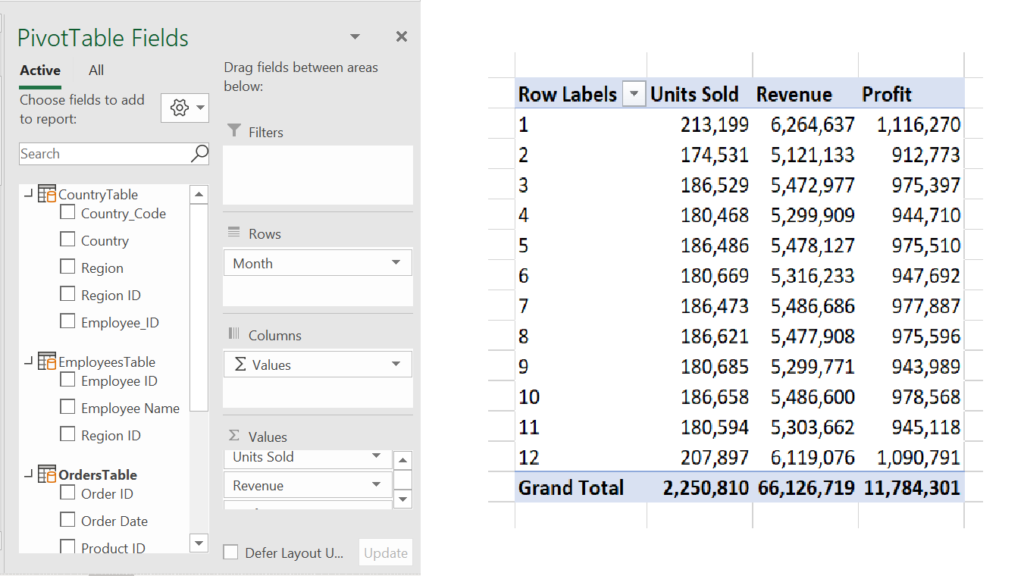Screen dimensions: 1024x576
Task: Close the PivotTable Fields pane
Action: point(401,37)
